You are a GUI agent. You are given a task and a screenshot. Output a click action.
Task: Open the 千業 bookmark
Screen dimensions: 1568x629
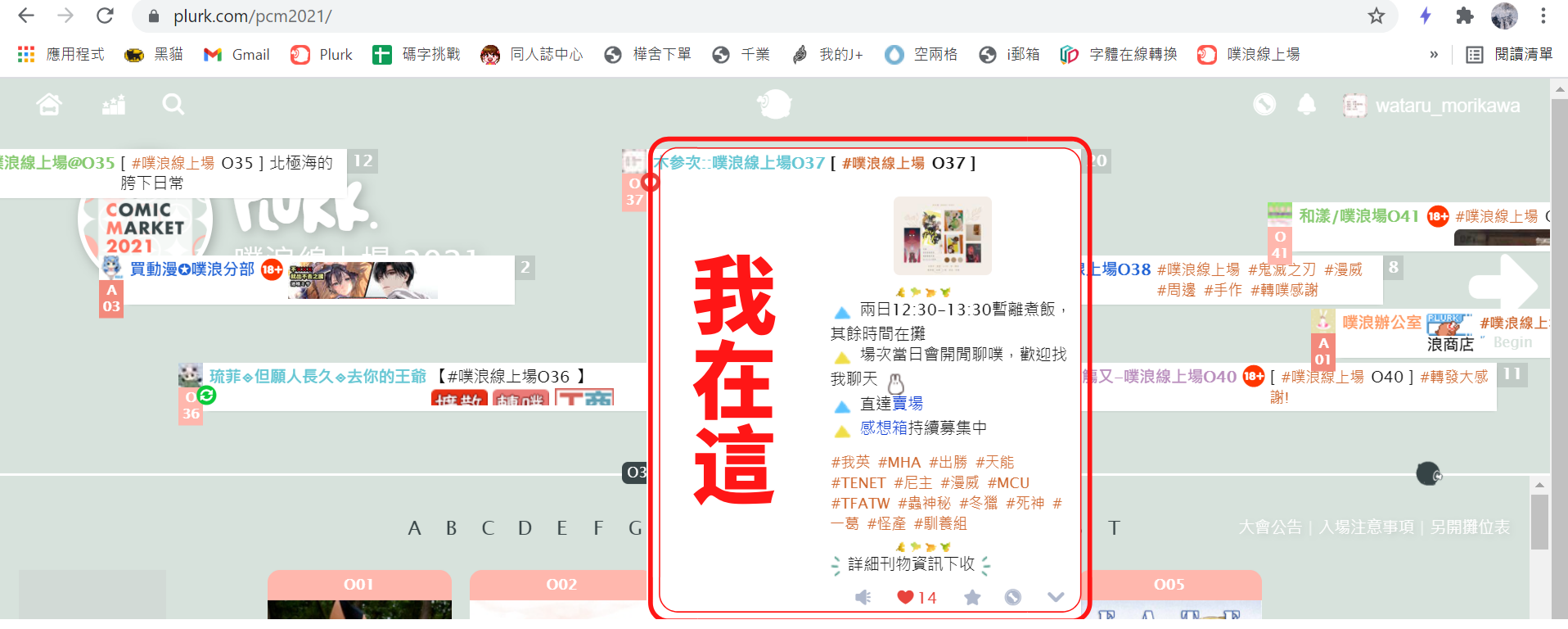click(741, 54)
